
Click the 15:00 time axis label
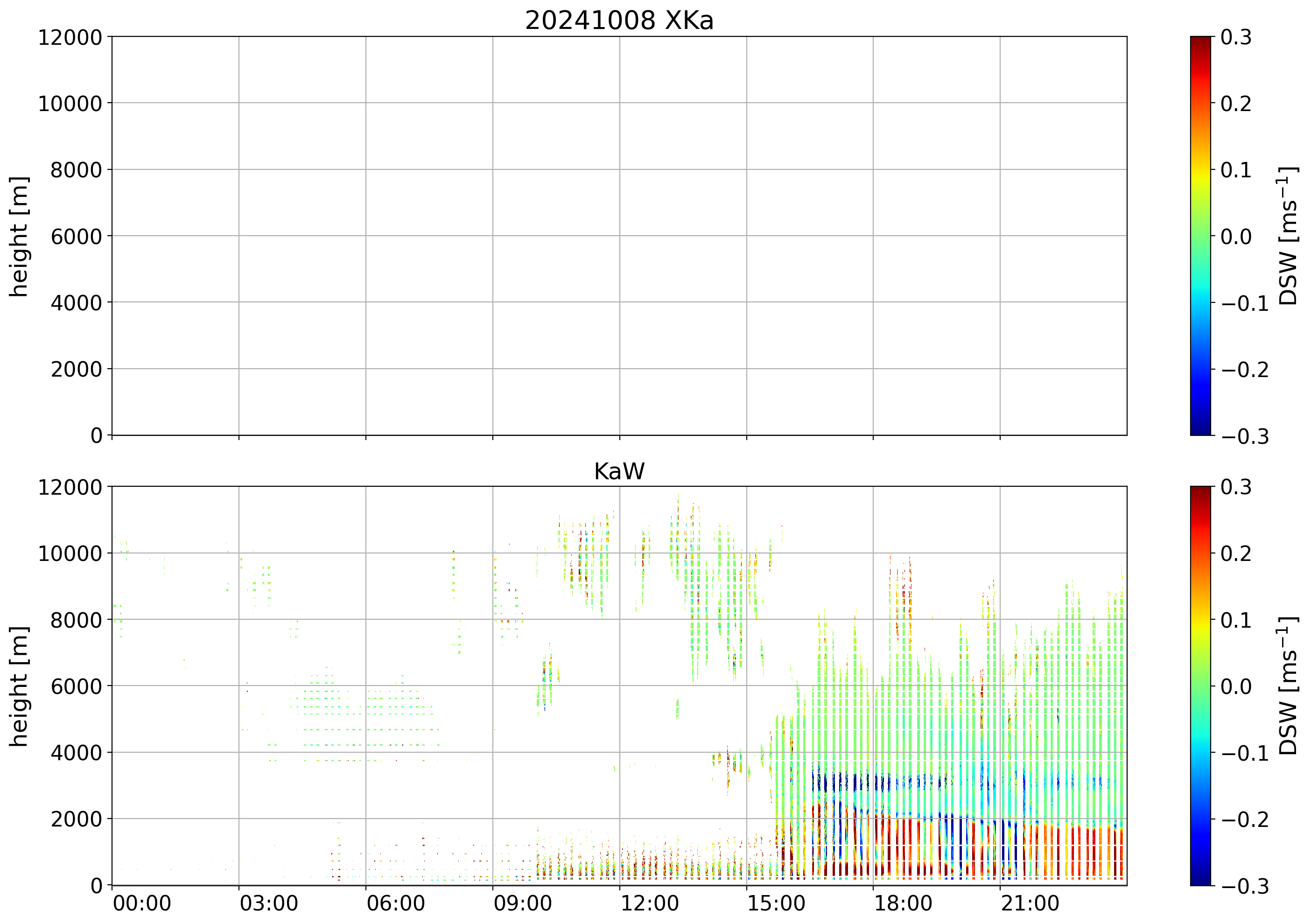tap(776, 904)
